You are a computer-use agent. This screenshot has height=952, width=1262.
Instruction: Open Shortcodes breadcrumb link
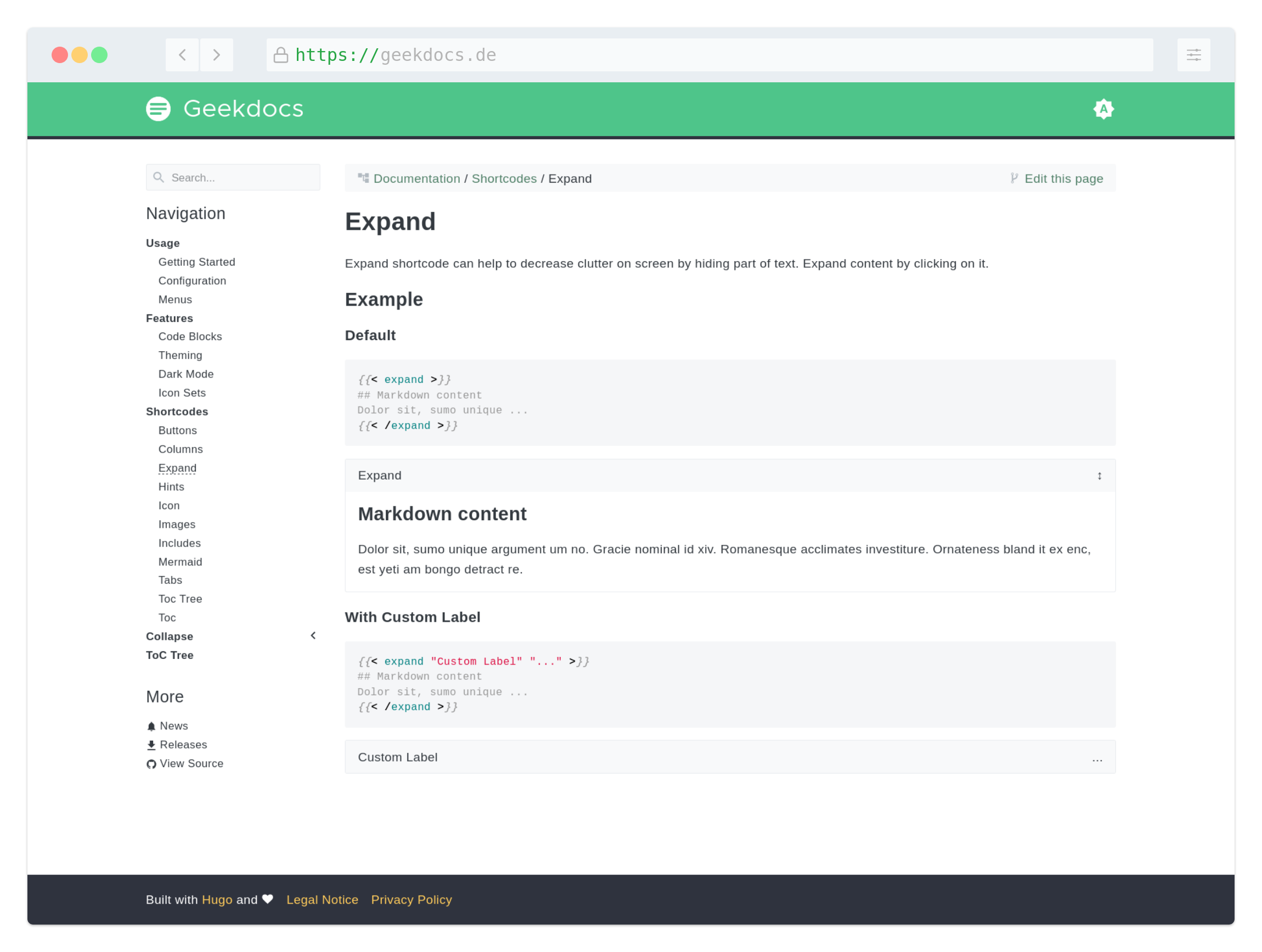pyautogui.click(x=504, y=178)
